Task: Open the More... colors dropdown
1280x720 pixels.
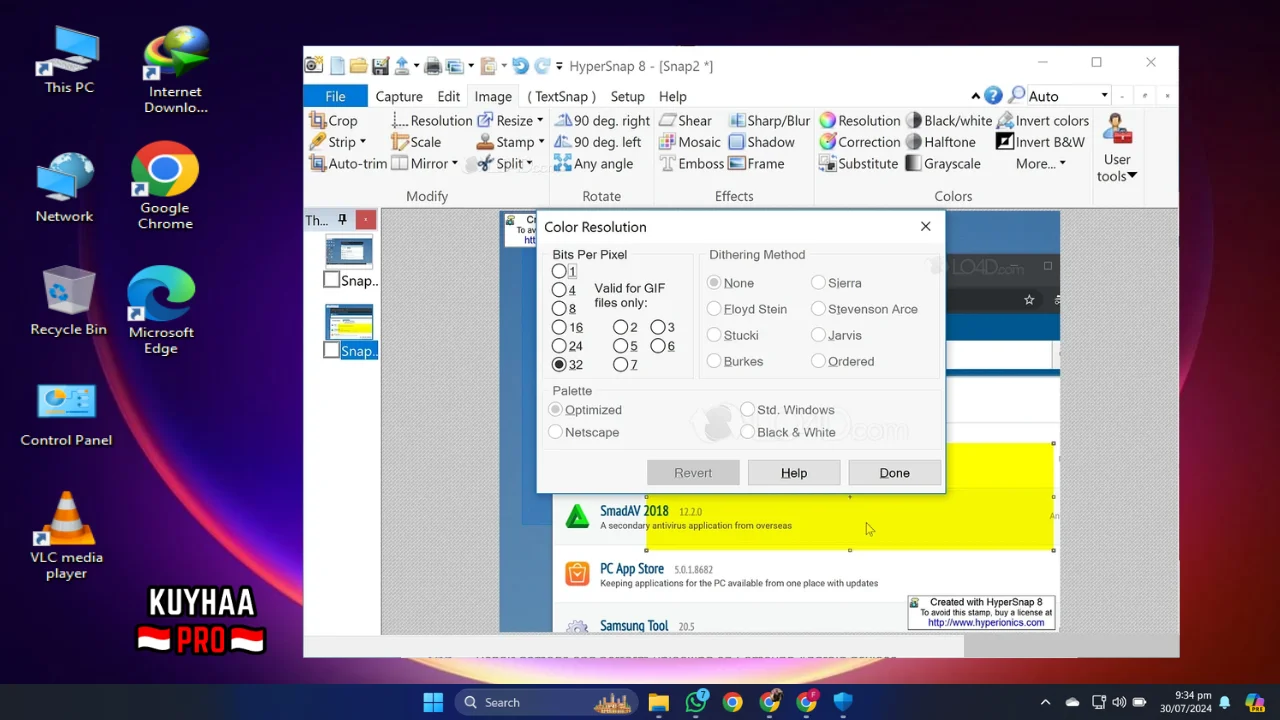Action: (x=1041, y=164)
